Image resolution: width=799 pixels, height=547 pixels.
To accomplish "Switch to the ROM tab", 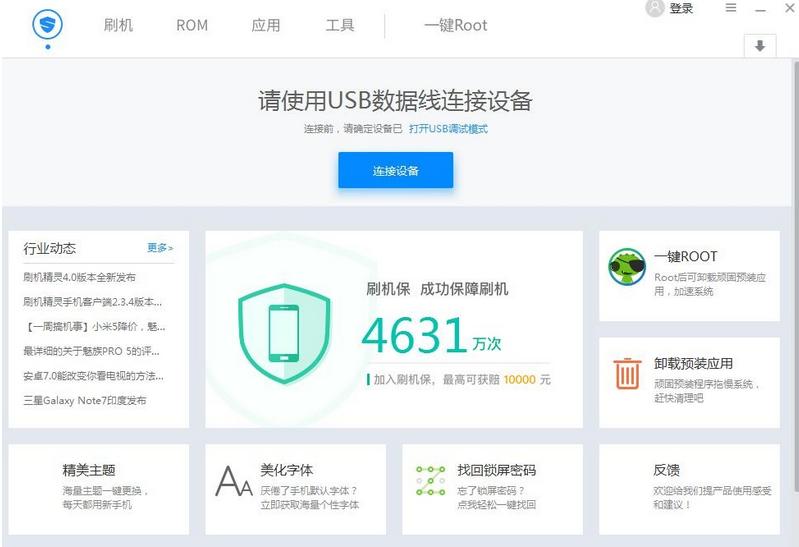I will pos(192,25).
